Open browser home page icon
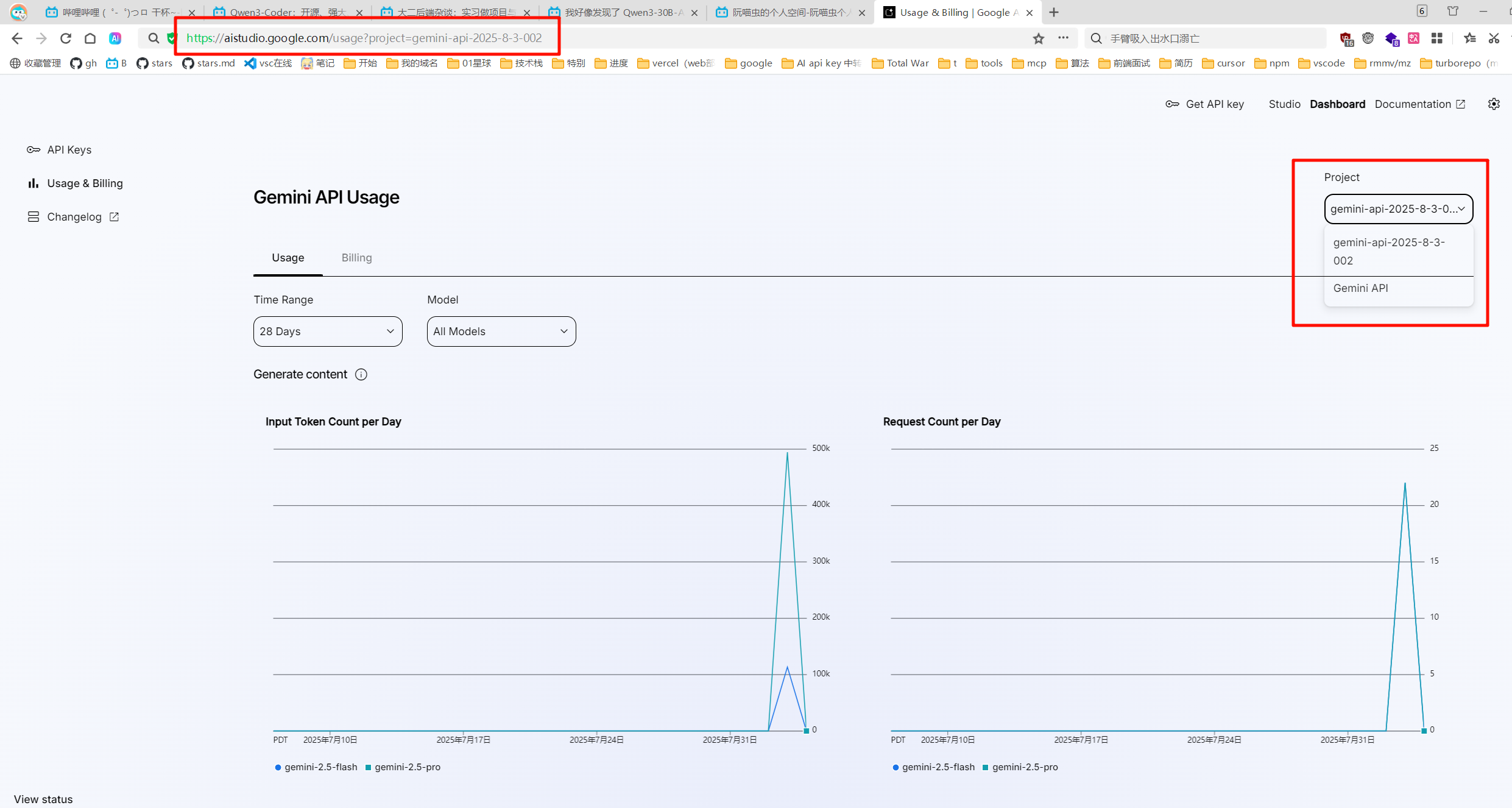Screen dimensions: 1512x808 coord(90,38)
